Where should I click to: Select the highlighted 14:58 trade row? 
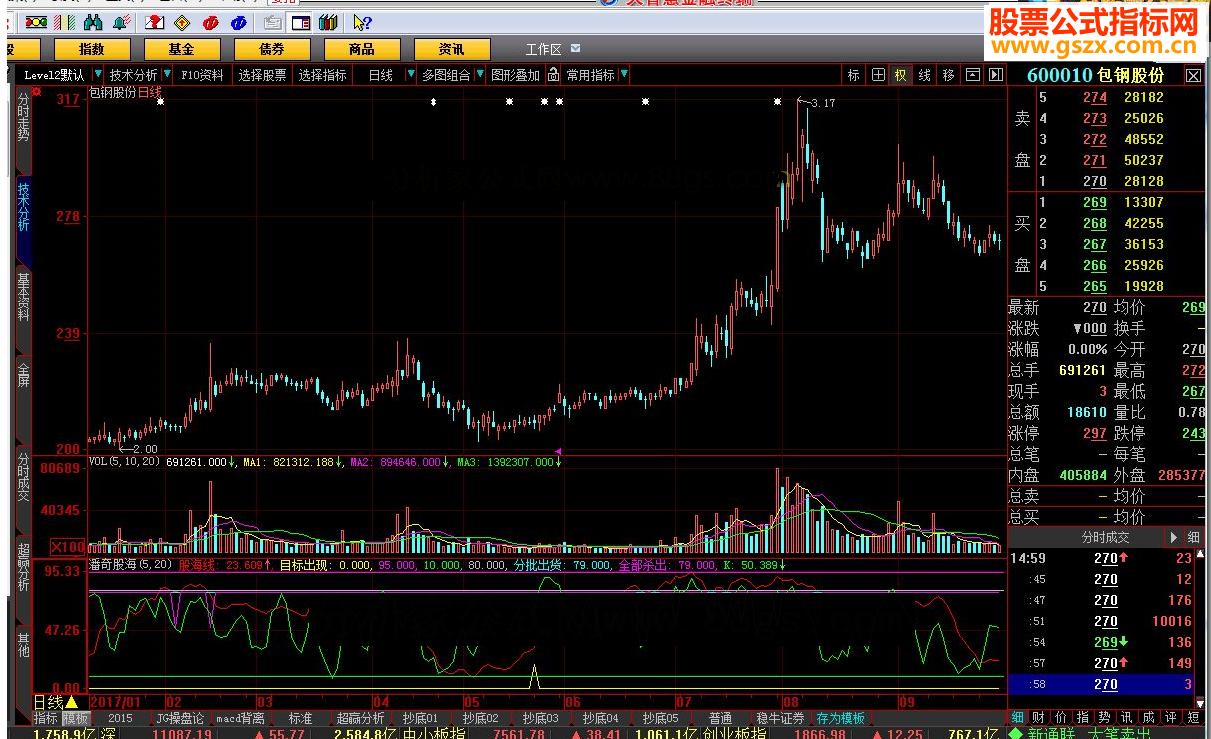1105,684
